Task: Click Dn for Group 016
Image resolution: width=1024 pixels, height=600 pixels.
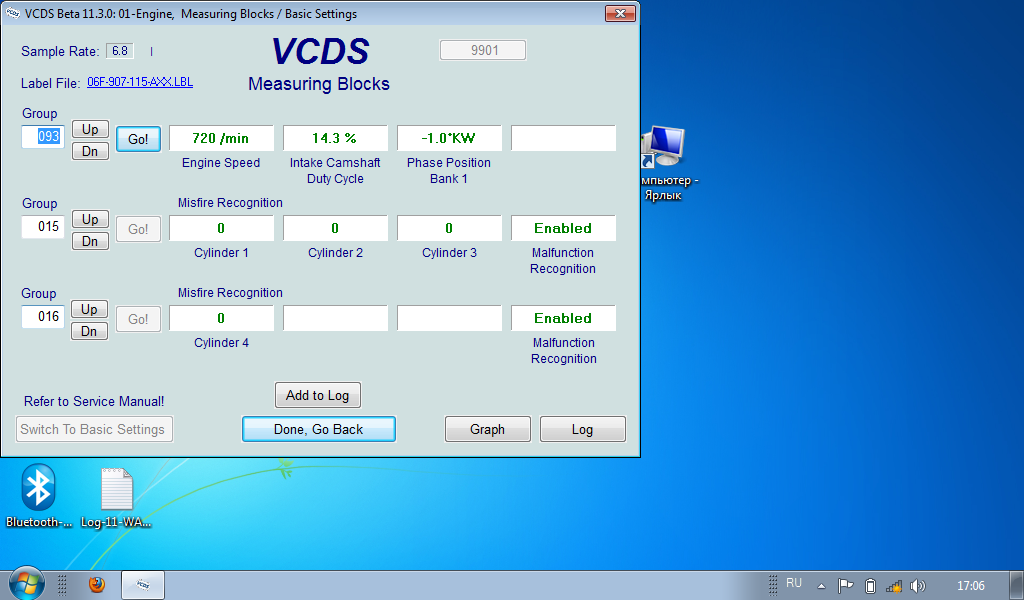Action: pos(90,332)
